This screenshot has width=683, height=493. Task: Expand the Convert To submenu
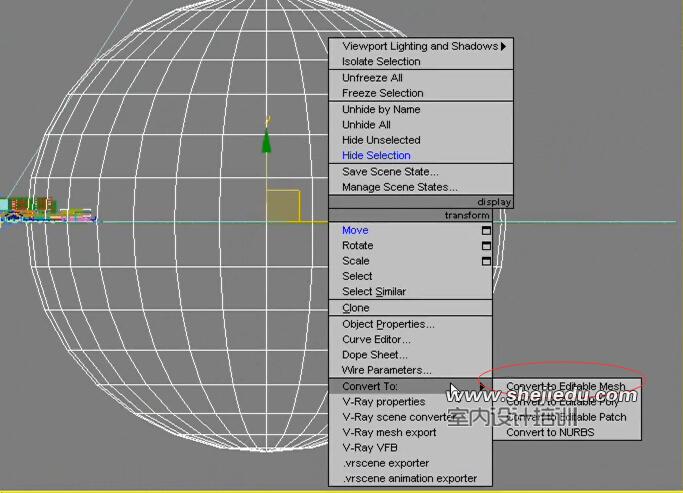410,386
